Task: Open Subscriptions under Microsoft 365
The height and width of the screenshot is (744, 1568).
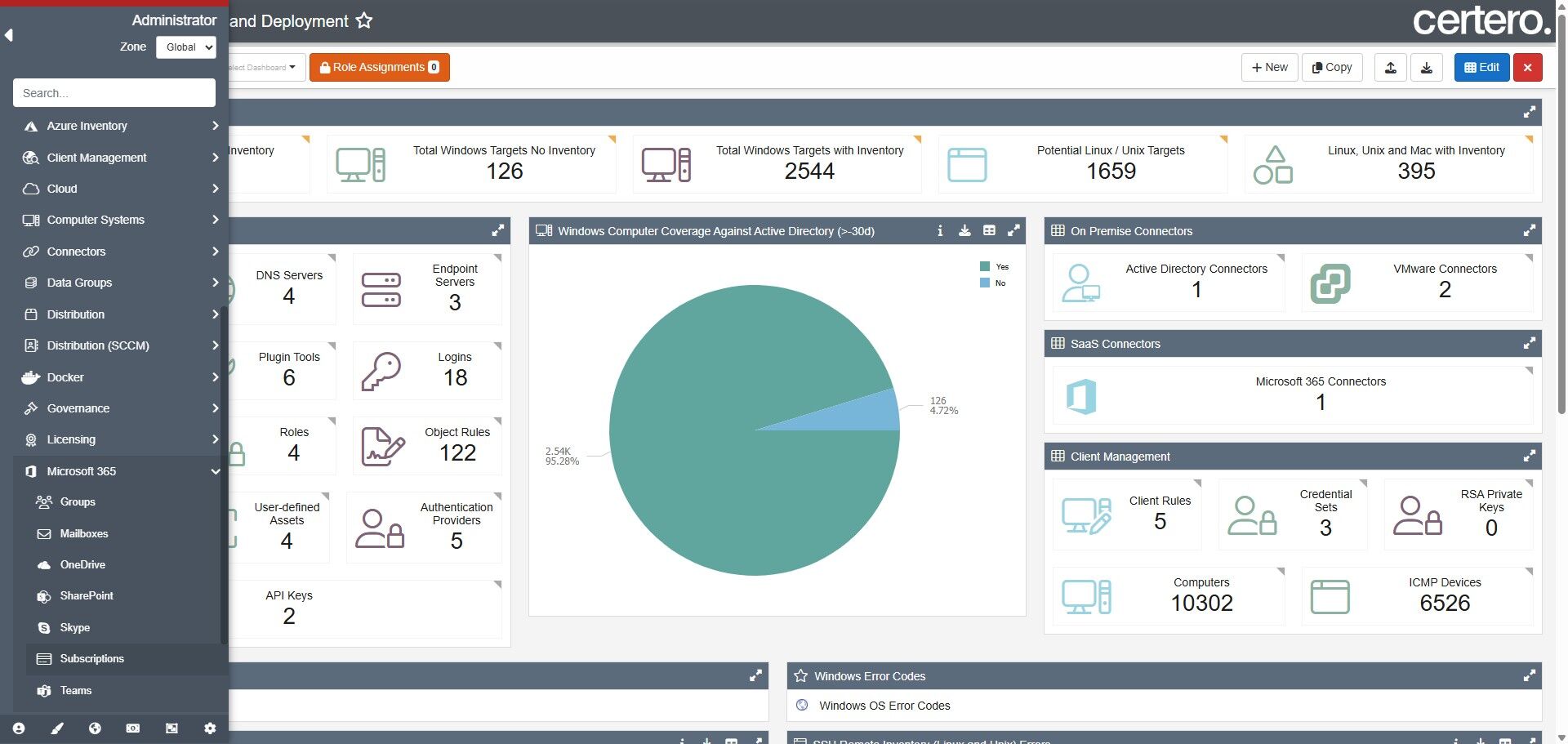Action: (x=127, y=659)
